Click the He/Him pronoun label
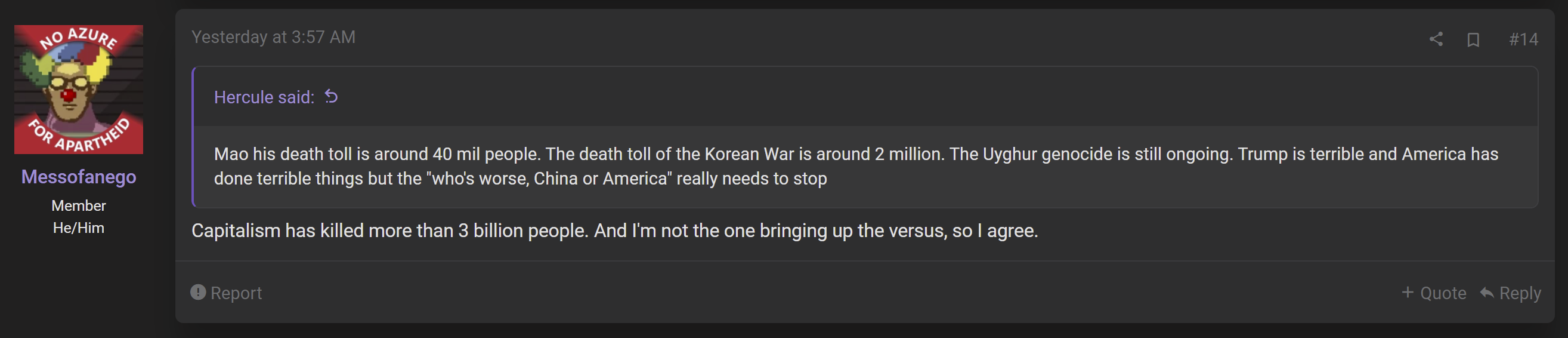Screen dimensions: 1568x338 point(79,228)
